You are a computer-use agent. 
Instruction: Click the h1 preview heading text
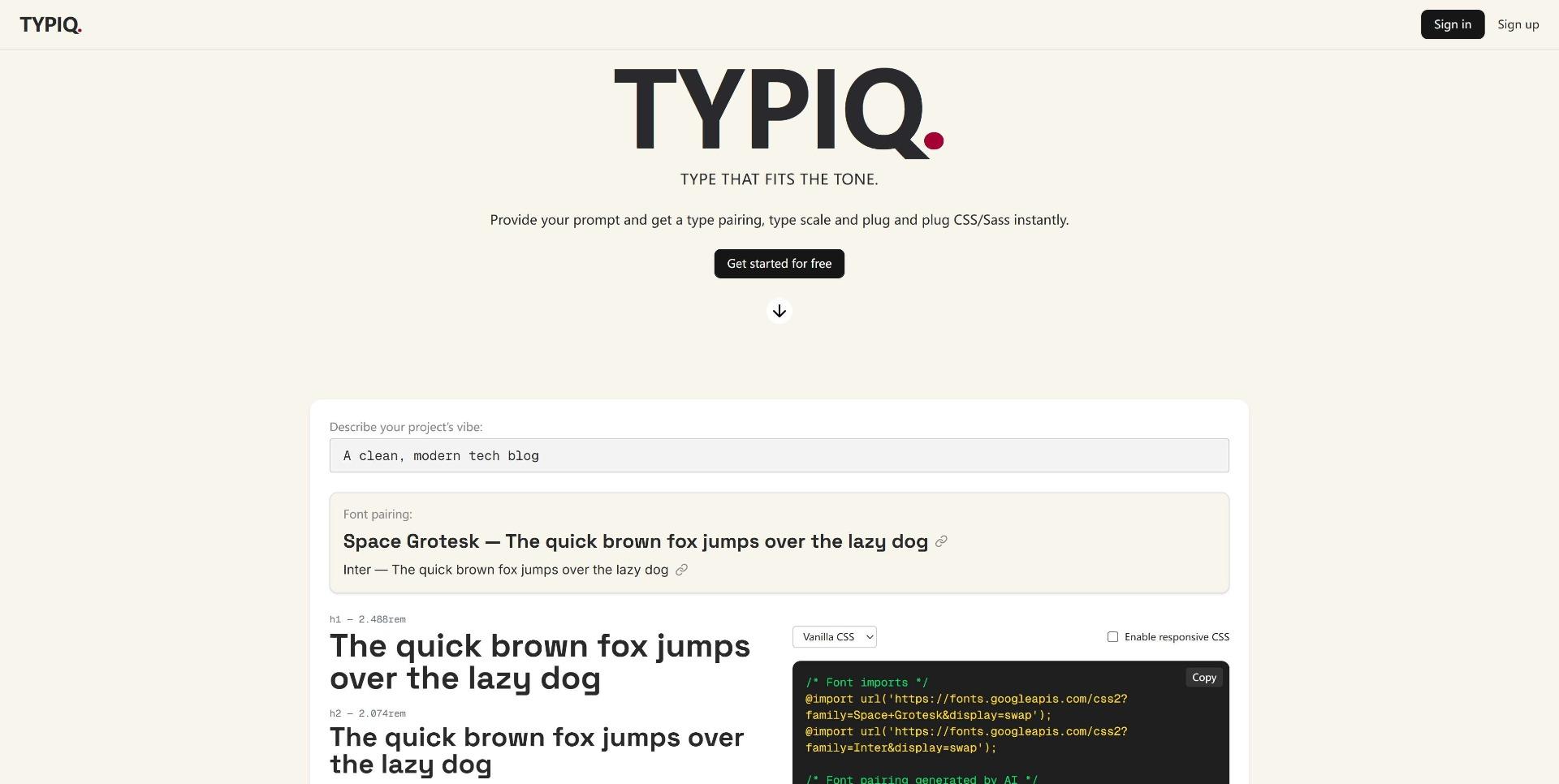(539, 662)
